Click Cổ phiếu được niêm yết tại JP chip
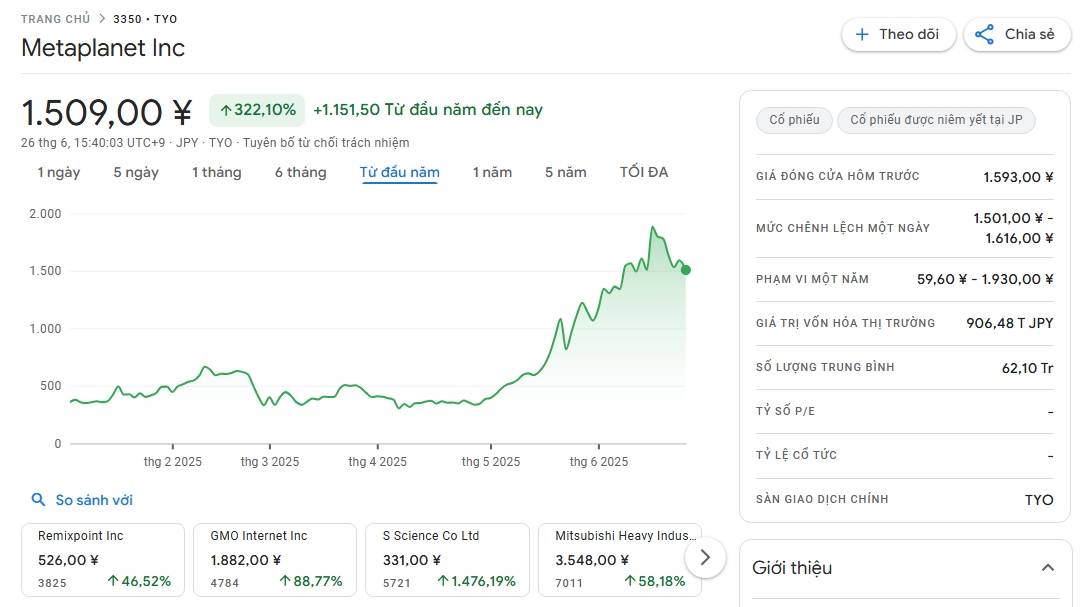 (x=936, y=120)
